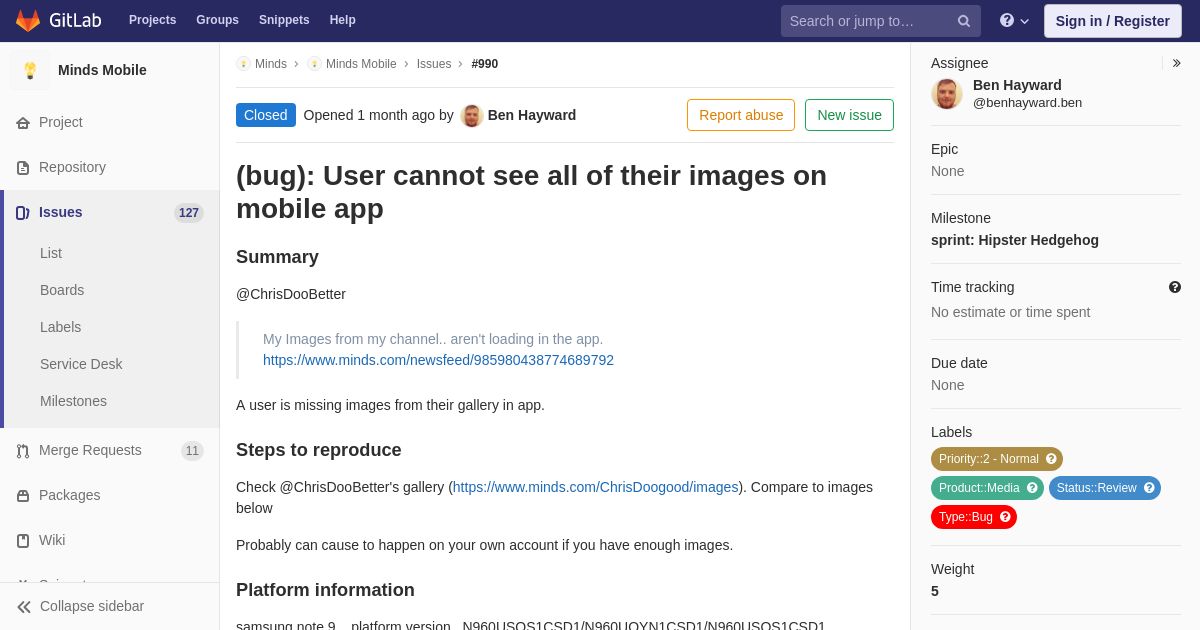Click the Issues count badge 127

pyautogui.click(x=189, y=213)
